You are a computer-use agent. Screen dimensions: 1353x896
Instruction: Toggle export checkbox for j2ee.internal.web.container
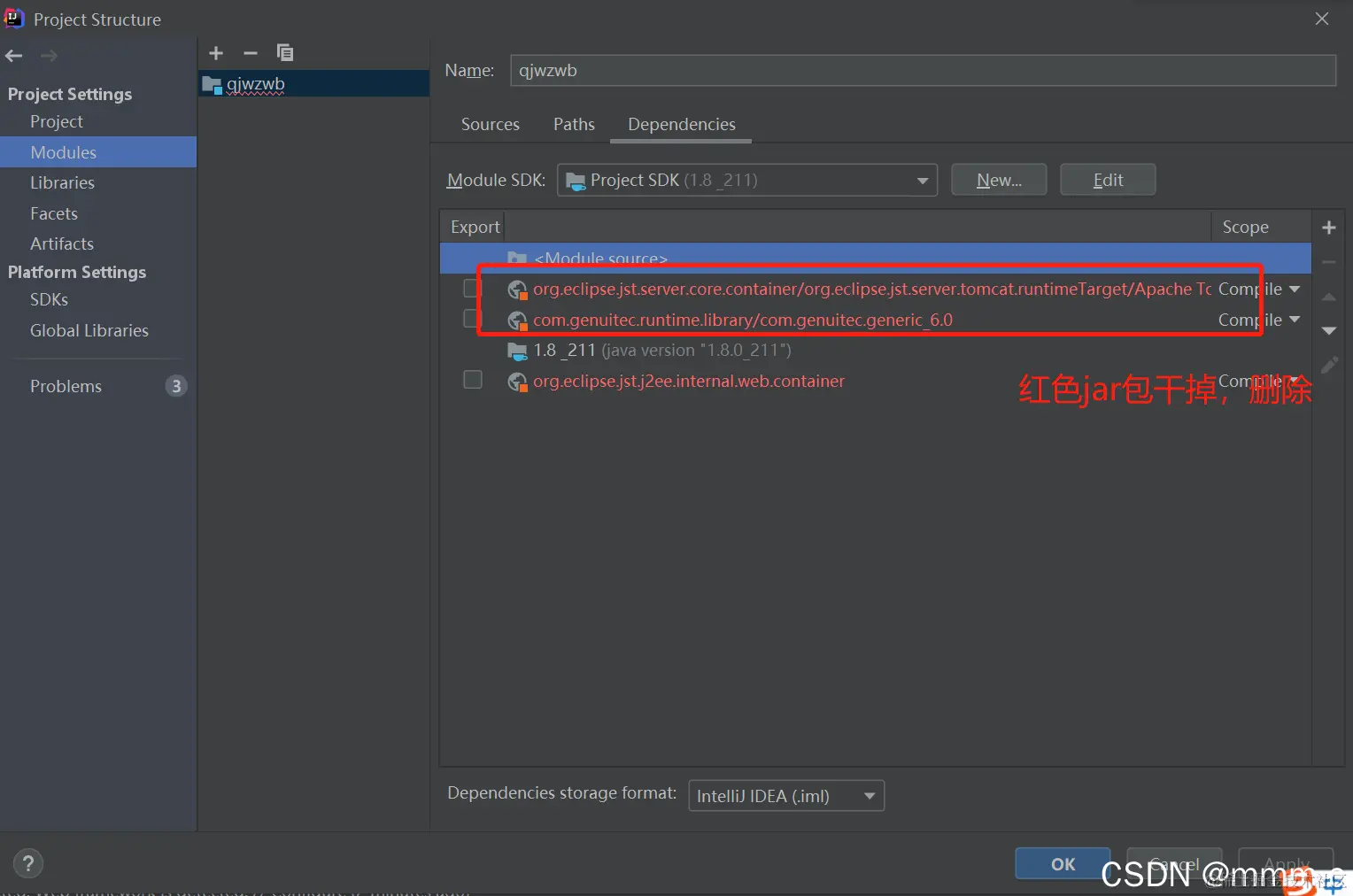pos(473,380)
